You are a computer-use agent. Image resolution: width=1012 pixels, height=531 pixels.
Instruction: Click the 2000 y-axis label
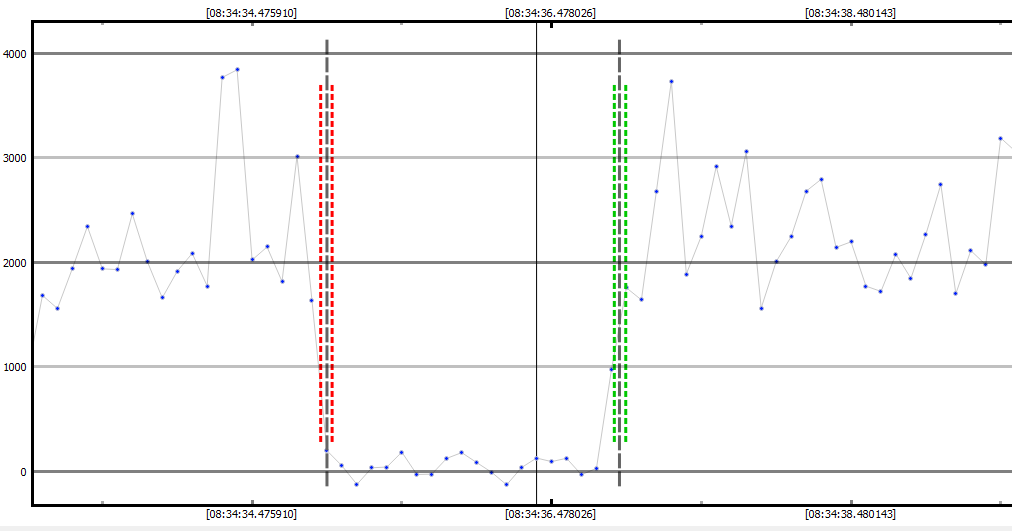(x=15, y=263)
